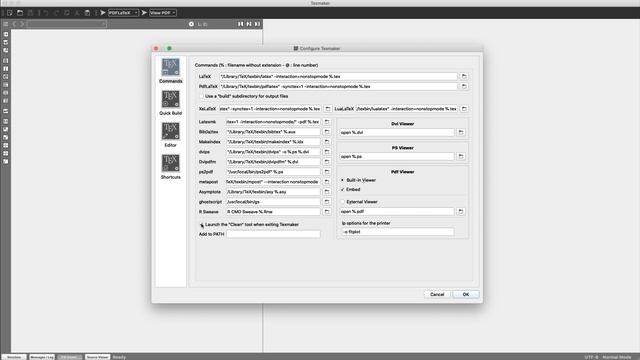Open the View PDF command dropdown
This screenshot has height=360, width=640.
[163, 13]
